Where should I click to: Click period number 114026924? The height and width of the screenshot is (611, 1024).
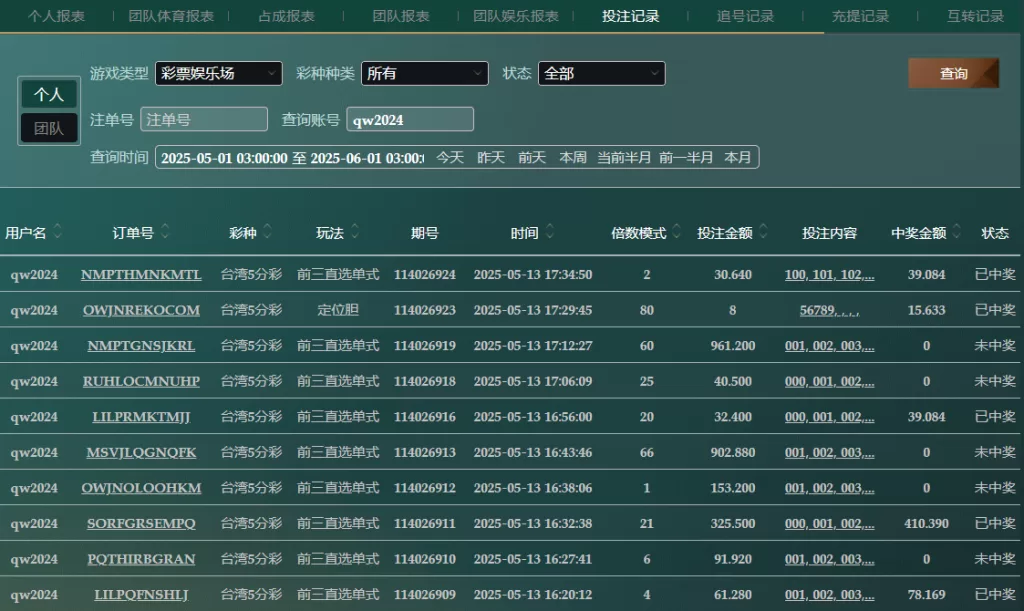point(424,275)
